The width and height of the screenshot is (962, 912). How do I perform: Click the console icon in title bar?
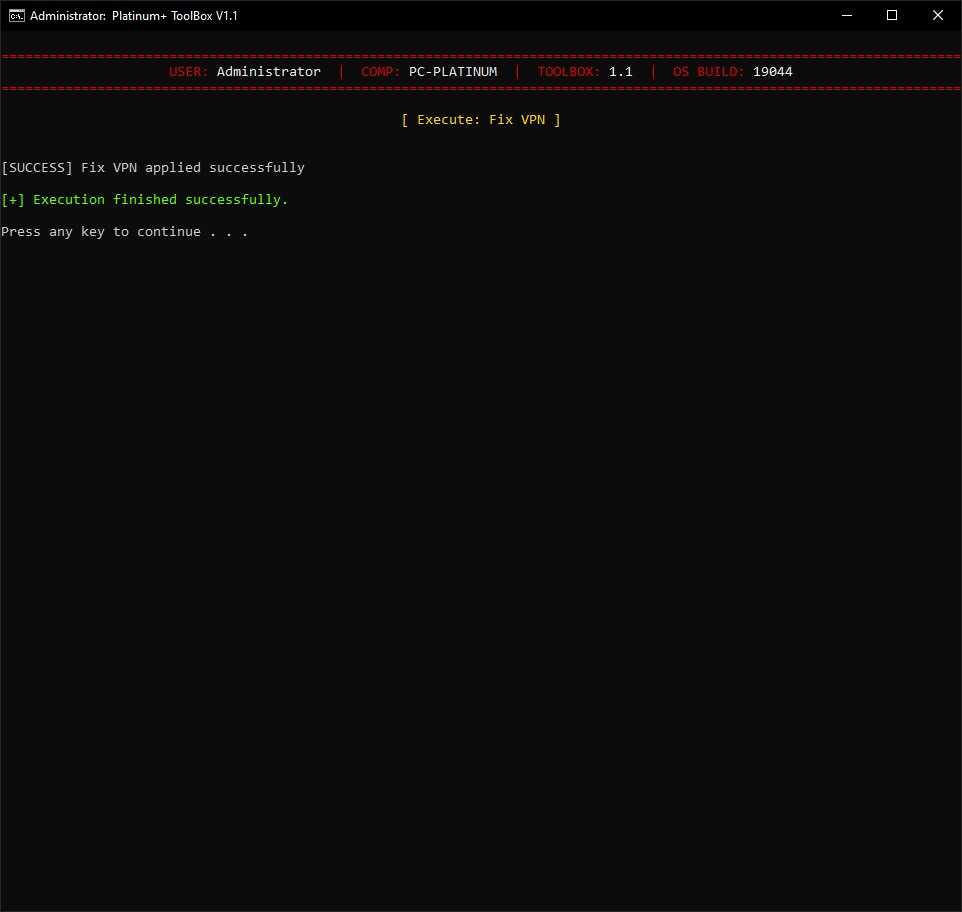[17, 15]
